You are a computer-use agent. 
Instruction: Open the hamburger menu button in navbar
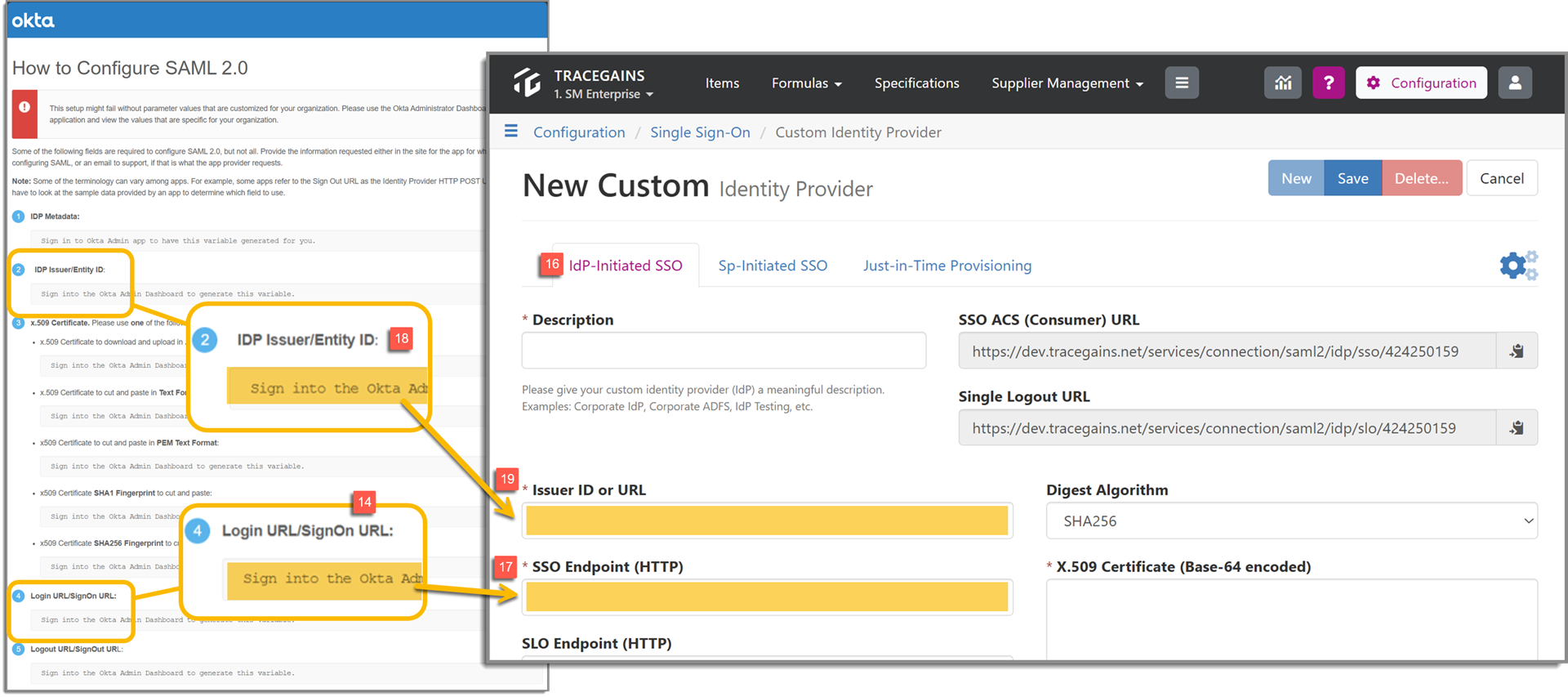(x=1182, y=83)
